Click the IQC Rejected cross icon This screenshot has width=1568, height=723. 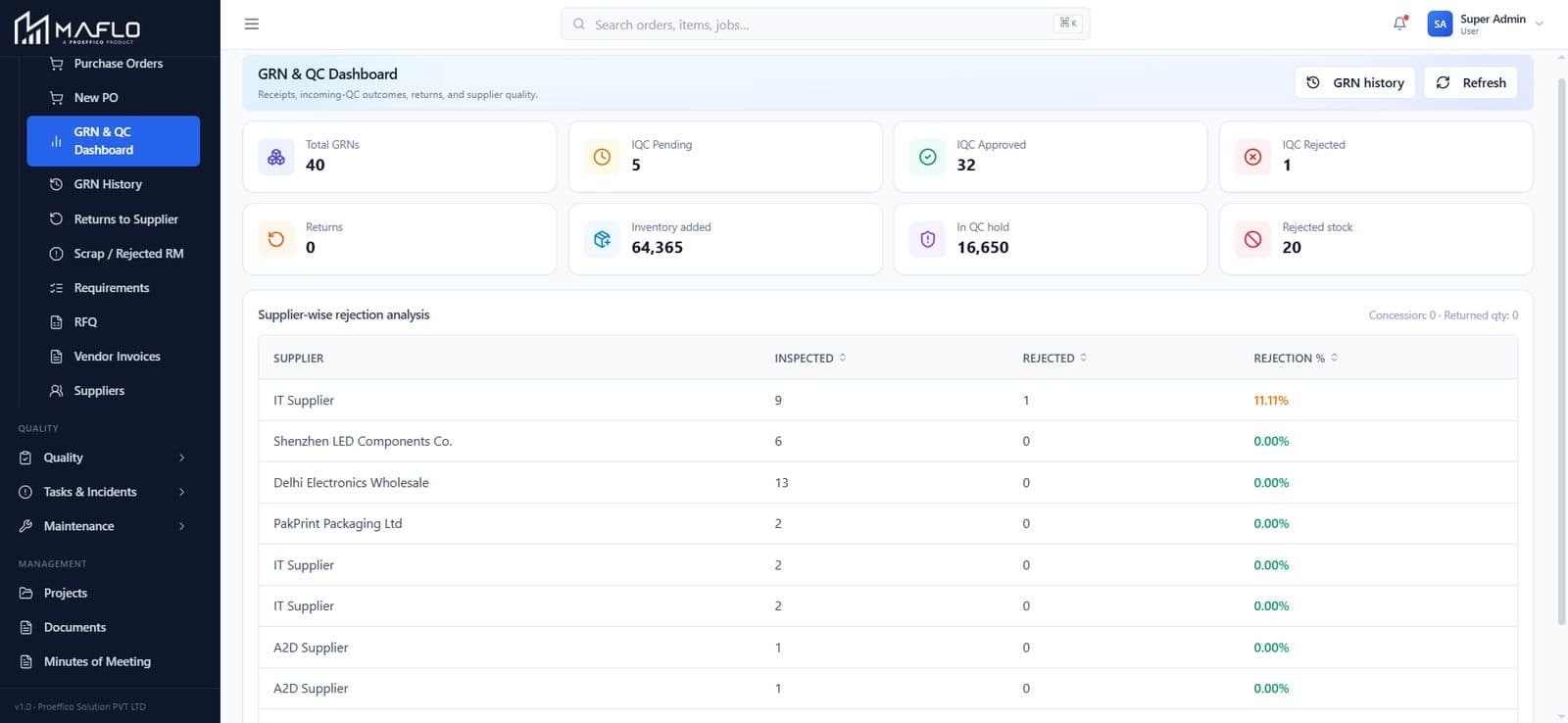tap(1252, 157)
